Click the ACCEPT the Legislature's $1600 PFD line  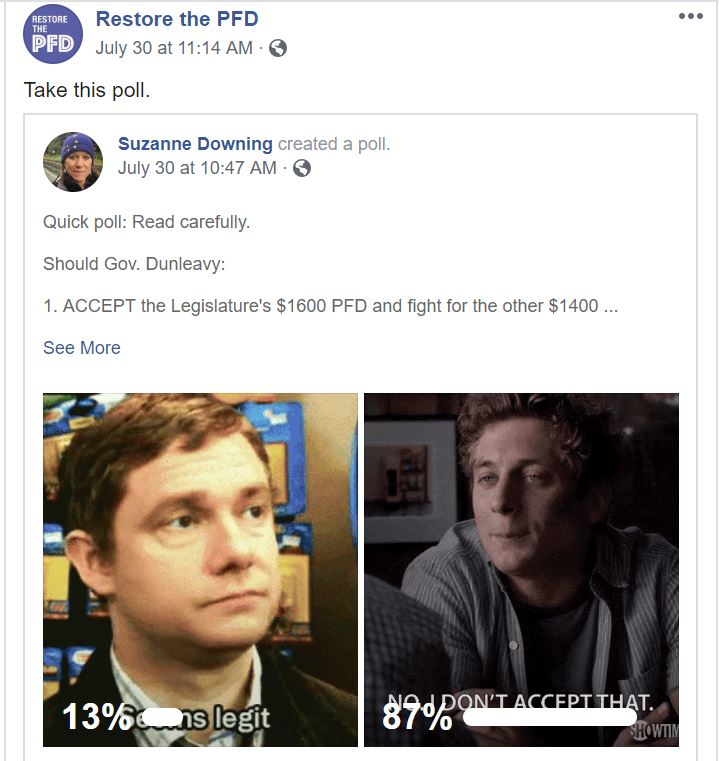point(331,306)
